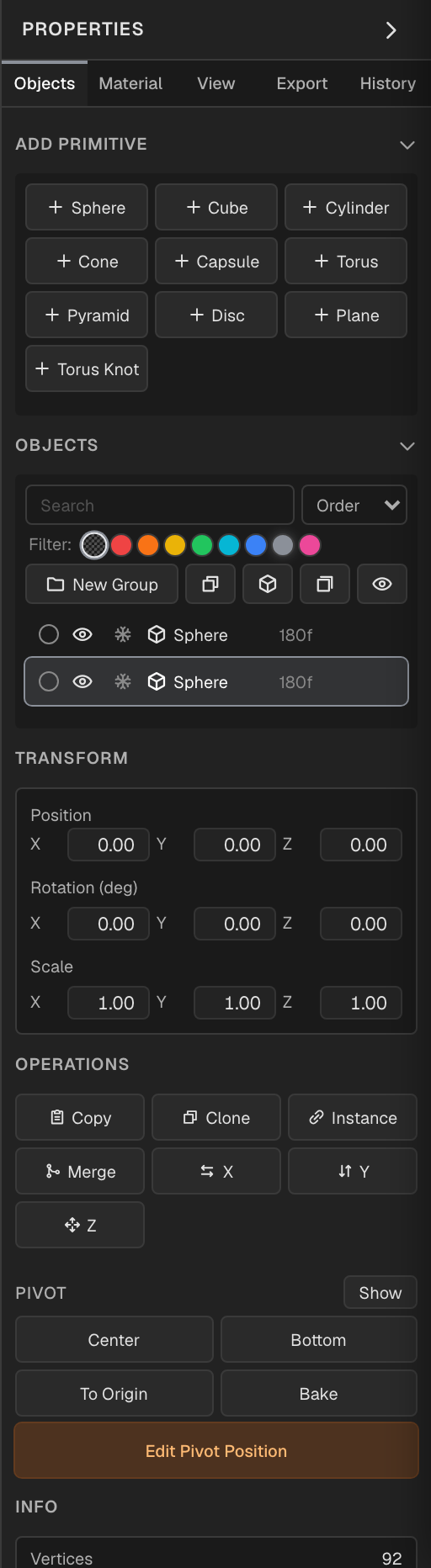Filter objects by the blue swatch
431x1568 pixels.
coord(256,545)
